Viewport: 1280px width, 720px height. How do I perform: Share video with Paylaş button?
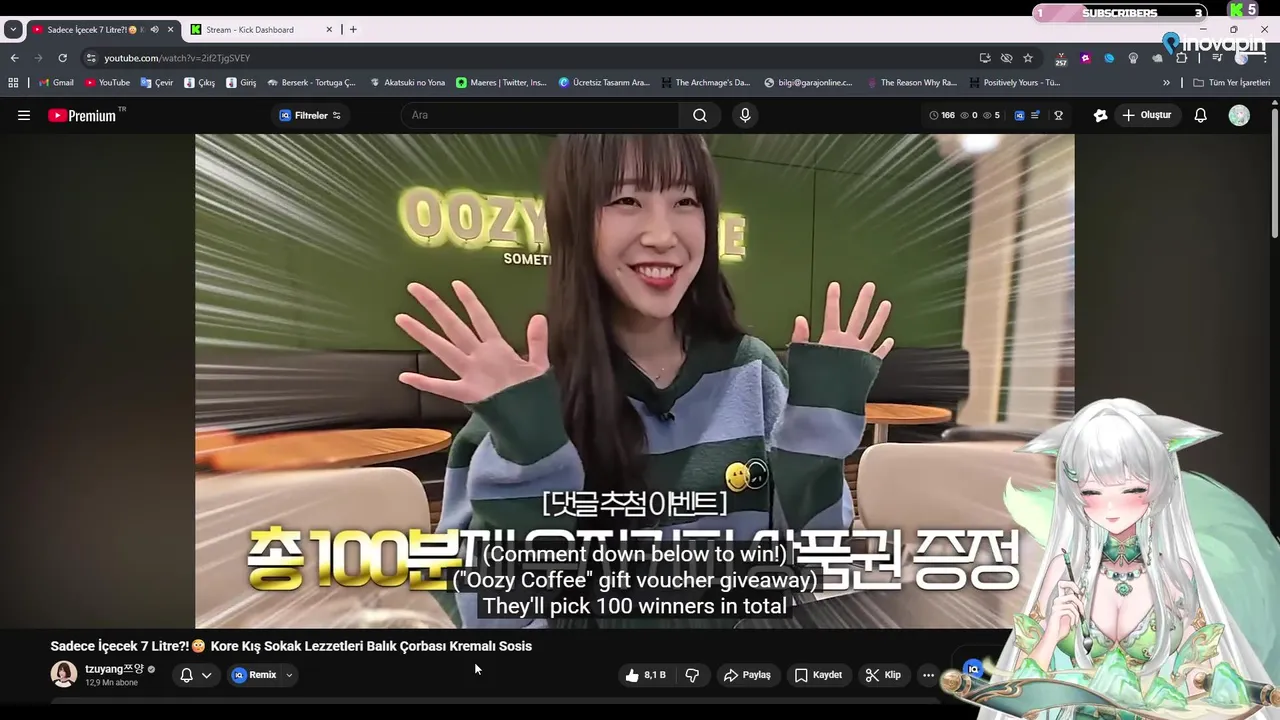pos(747,675)
